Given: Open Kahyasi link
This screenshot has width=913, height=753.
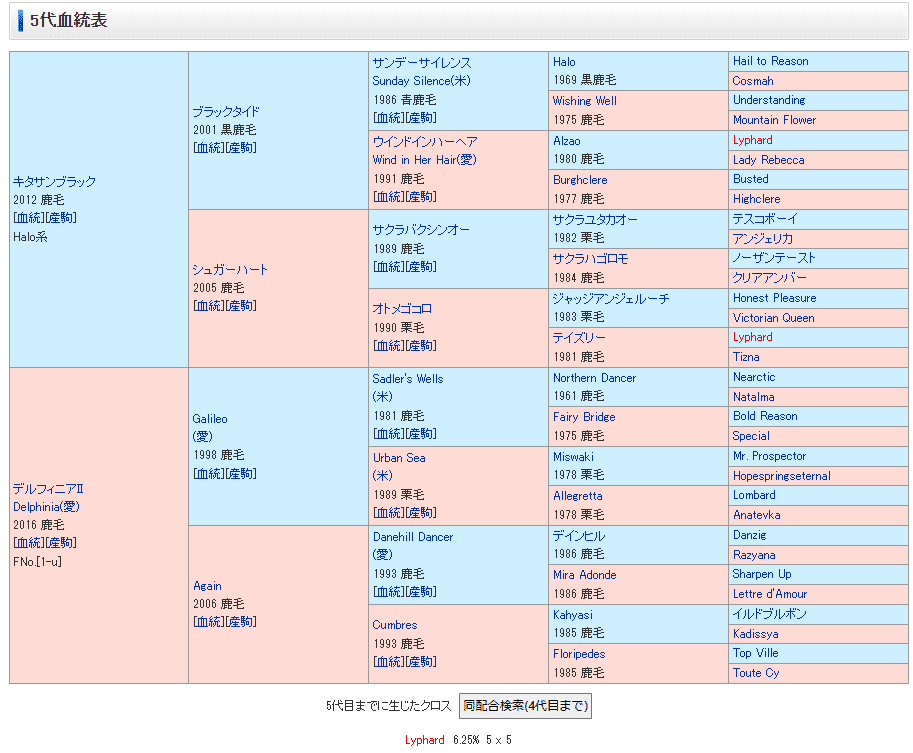Looking at the screenshot, I should pyautogui.click(x=573, y=615).
